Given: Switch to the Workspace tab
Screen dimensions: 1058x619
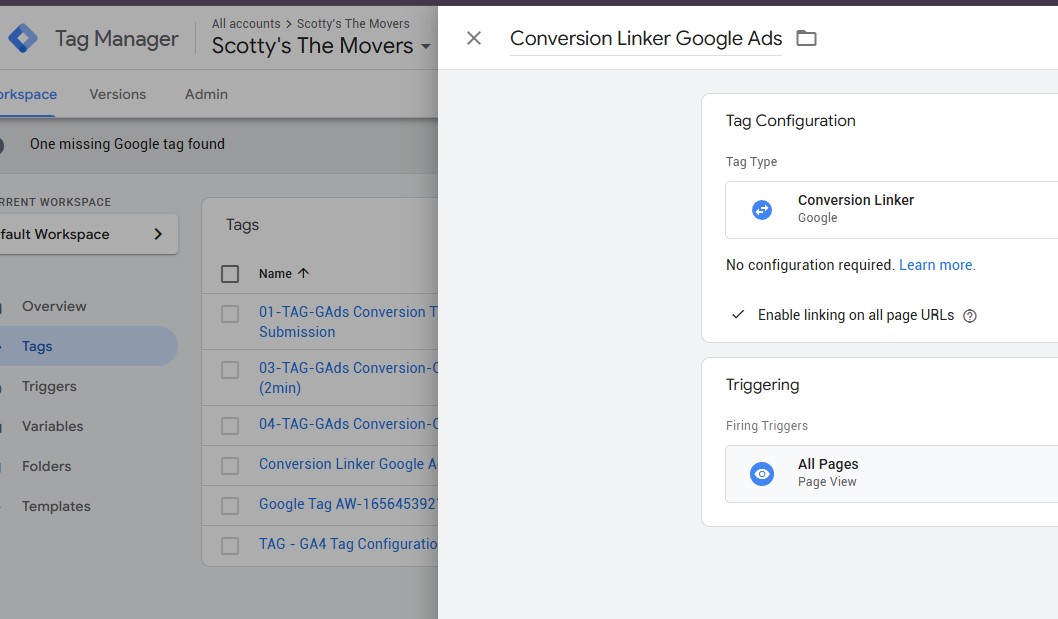Looking at the screenshot, I should (28, 95).
